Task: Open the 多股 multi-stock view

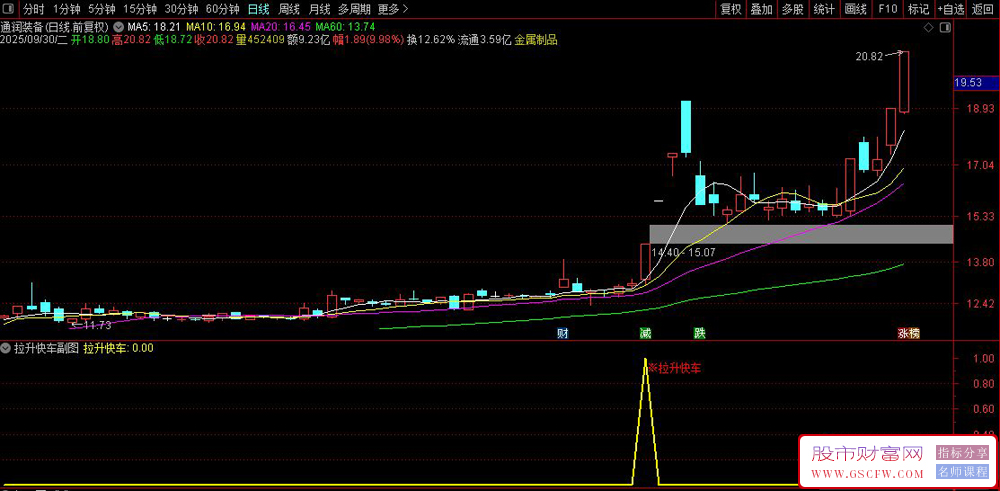Action: tap(793, 9)
